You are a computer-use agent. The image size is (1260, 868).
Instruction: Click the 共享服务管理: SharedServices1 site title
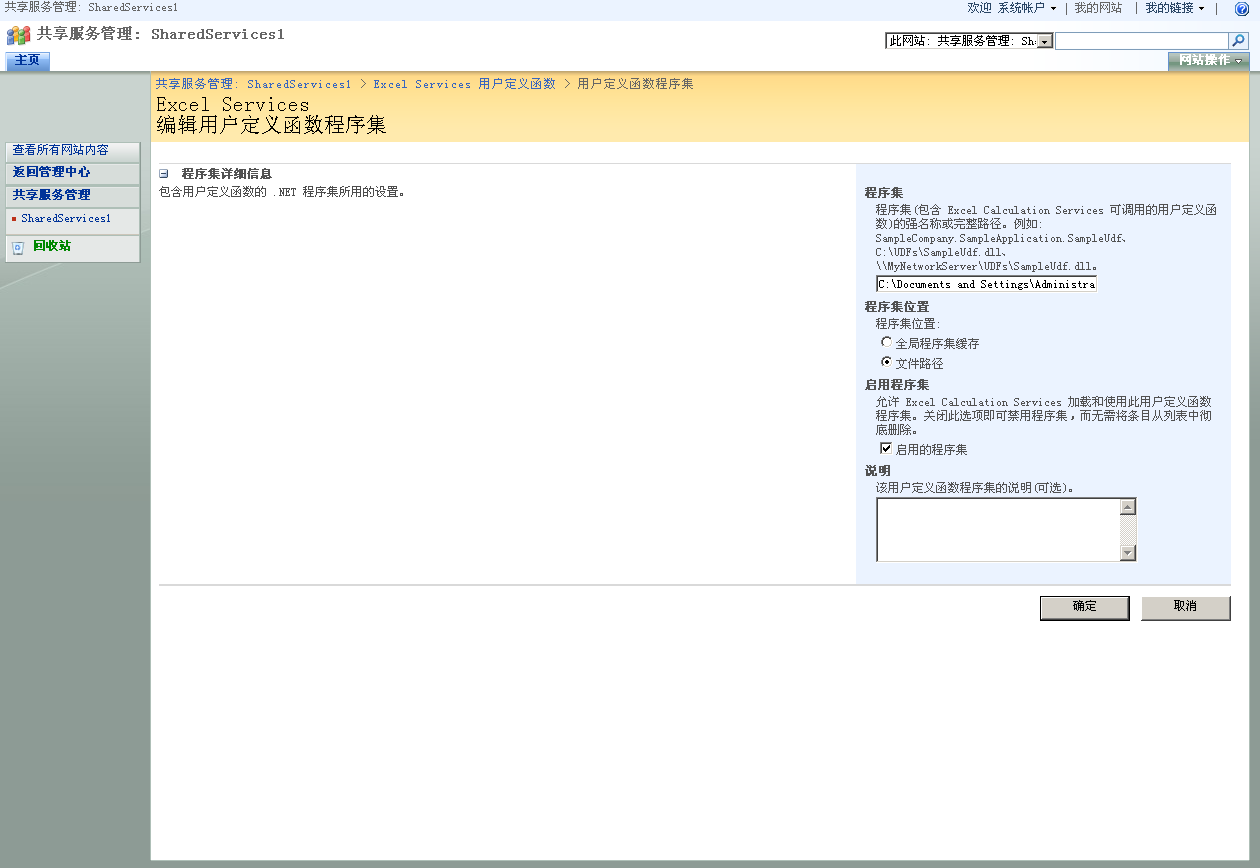tap(161, 34)
